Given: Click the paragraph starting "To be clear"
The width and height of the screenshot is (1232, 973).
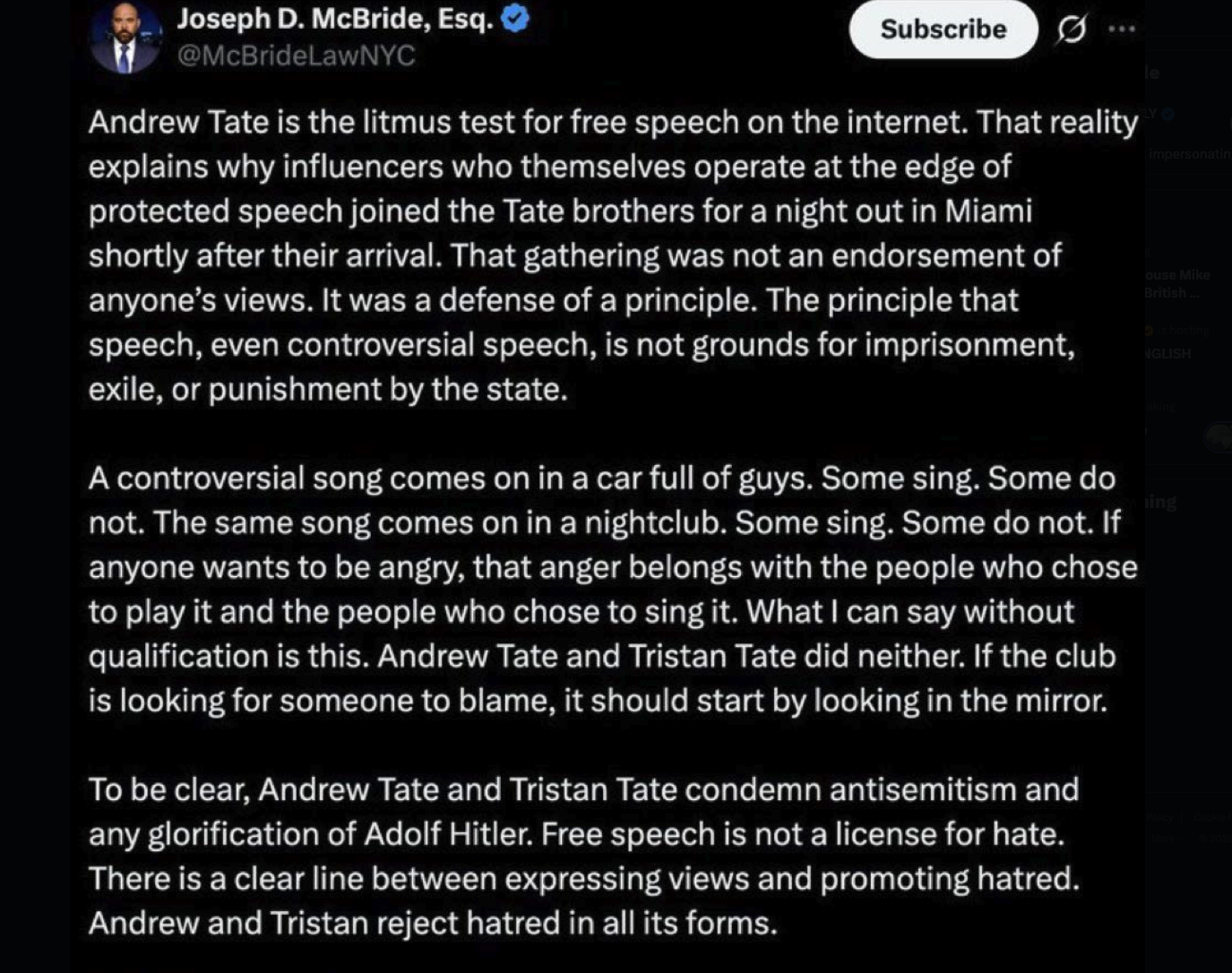Looking at the screenshot, I should point(584,856).
